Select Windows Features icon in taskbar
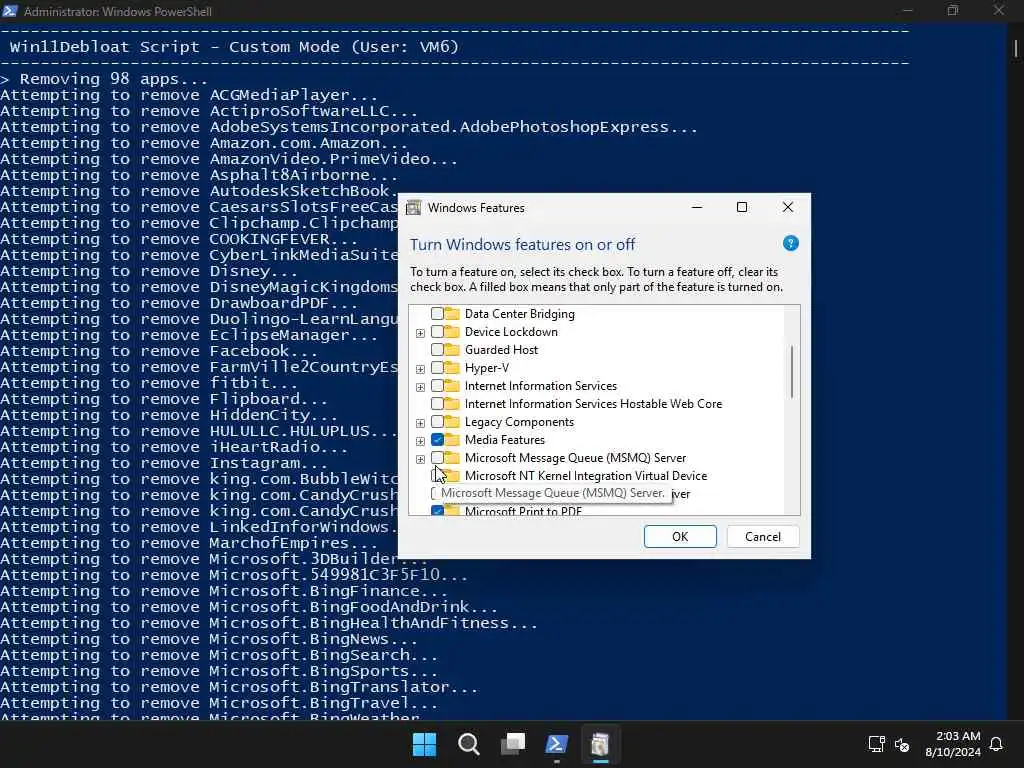The image size is (1024, 768). 600,744
